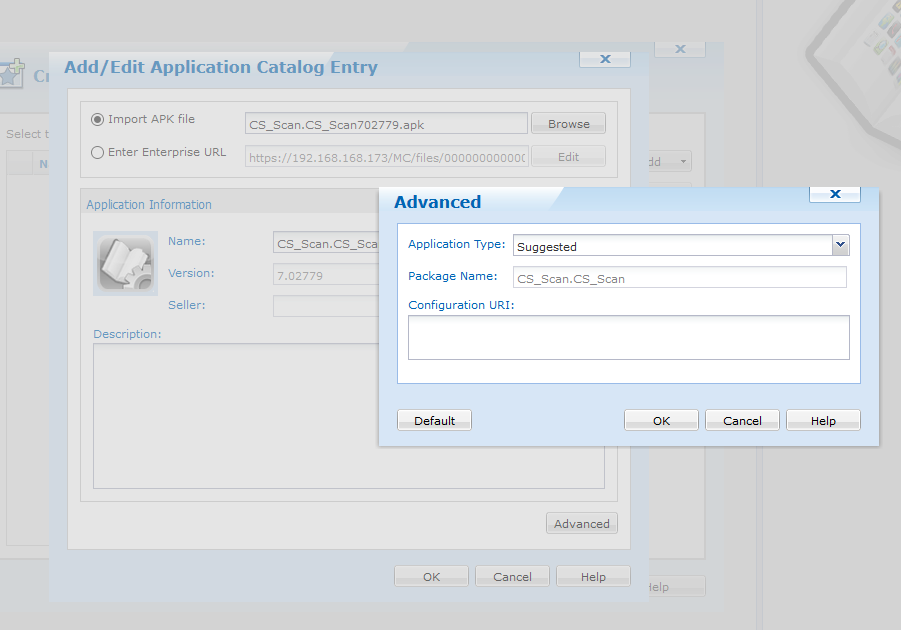Click inside the Configuration URI text box
Viewport: 901px width, 630px height.
pos(628,337)
